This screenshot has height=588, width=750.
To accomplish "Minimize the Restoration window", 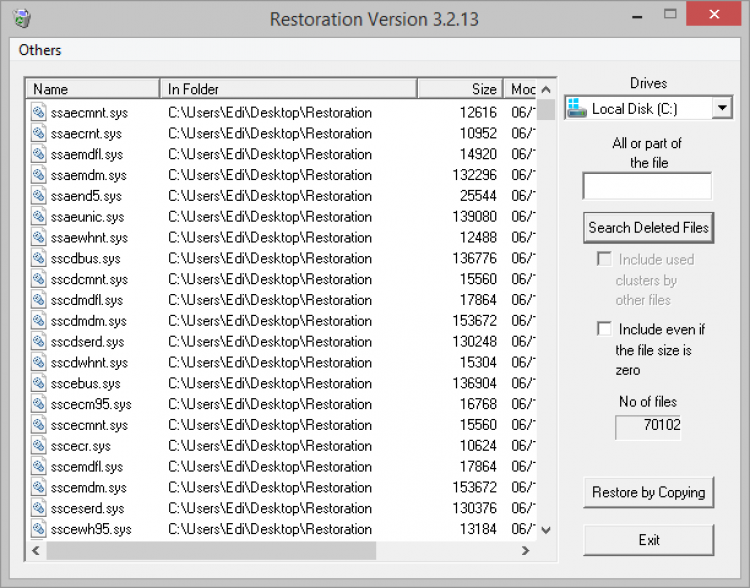I will [x=637, y=16].
